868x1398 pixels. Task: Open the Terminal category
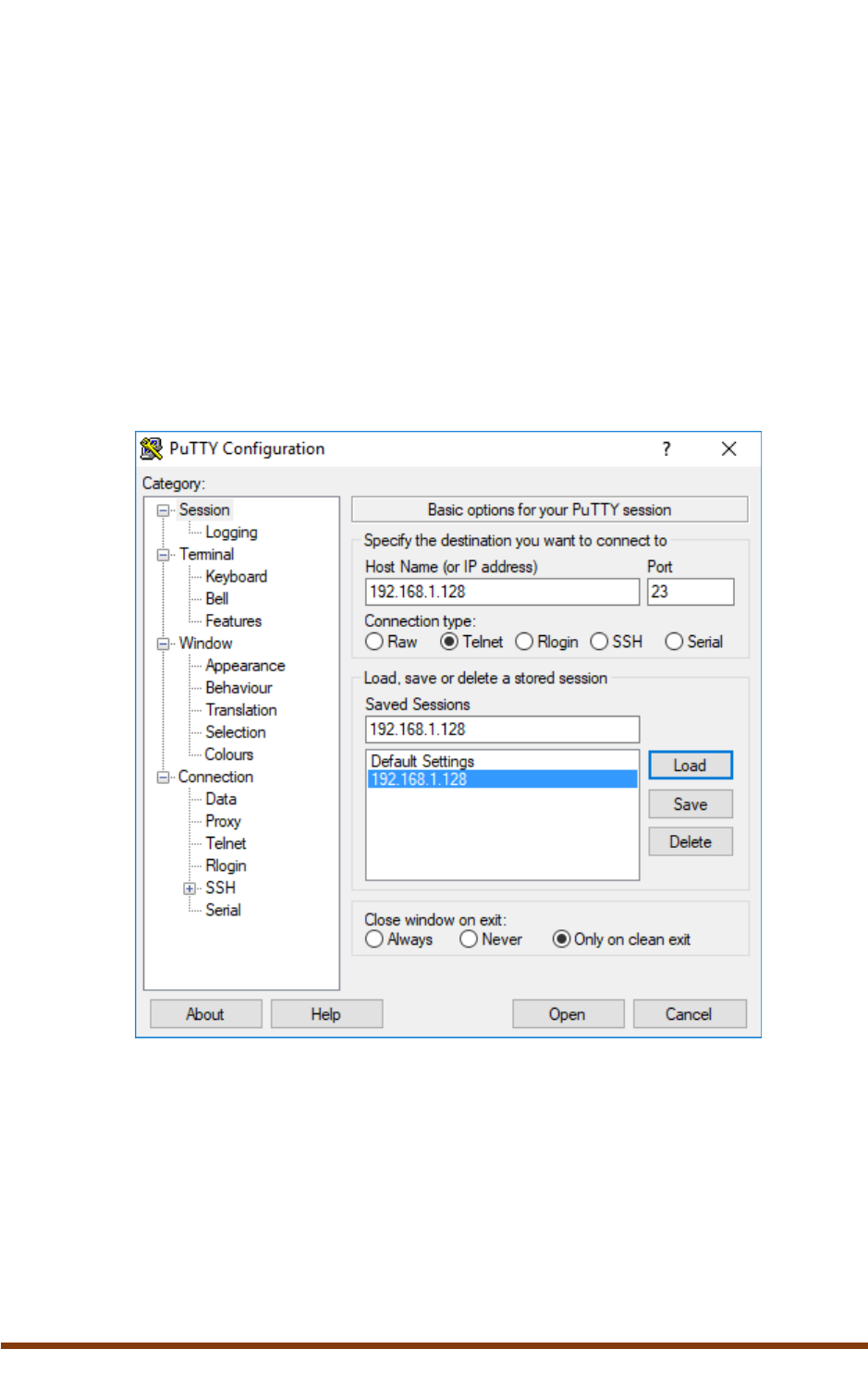206,555
